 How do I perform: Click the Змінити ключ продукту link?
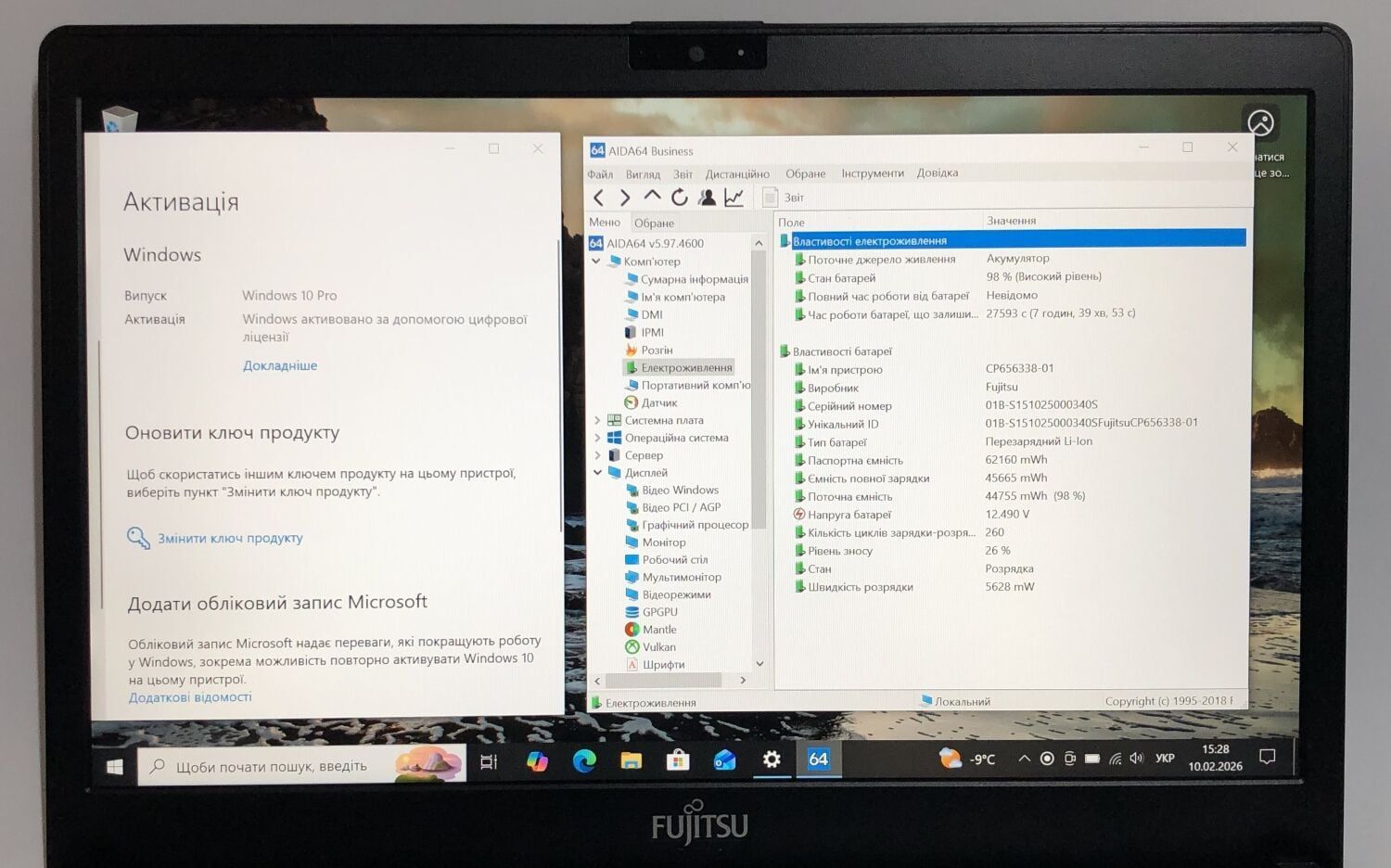click(x=230, y=538)
